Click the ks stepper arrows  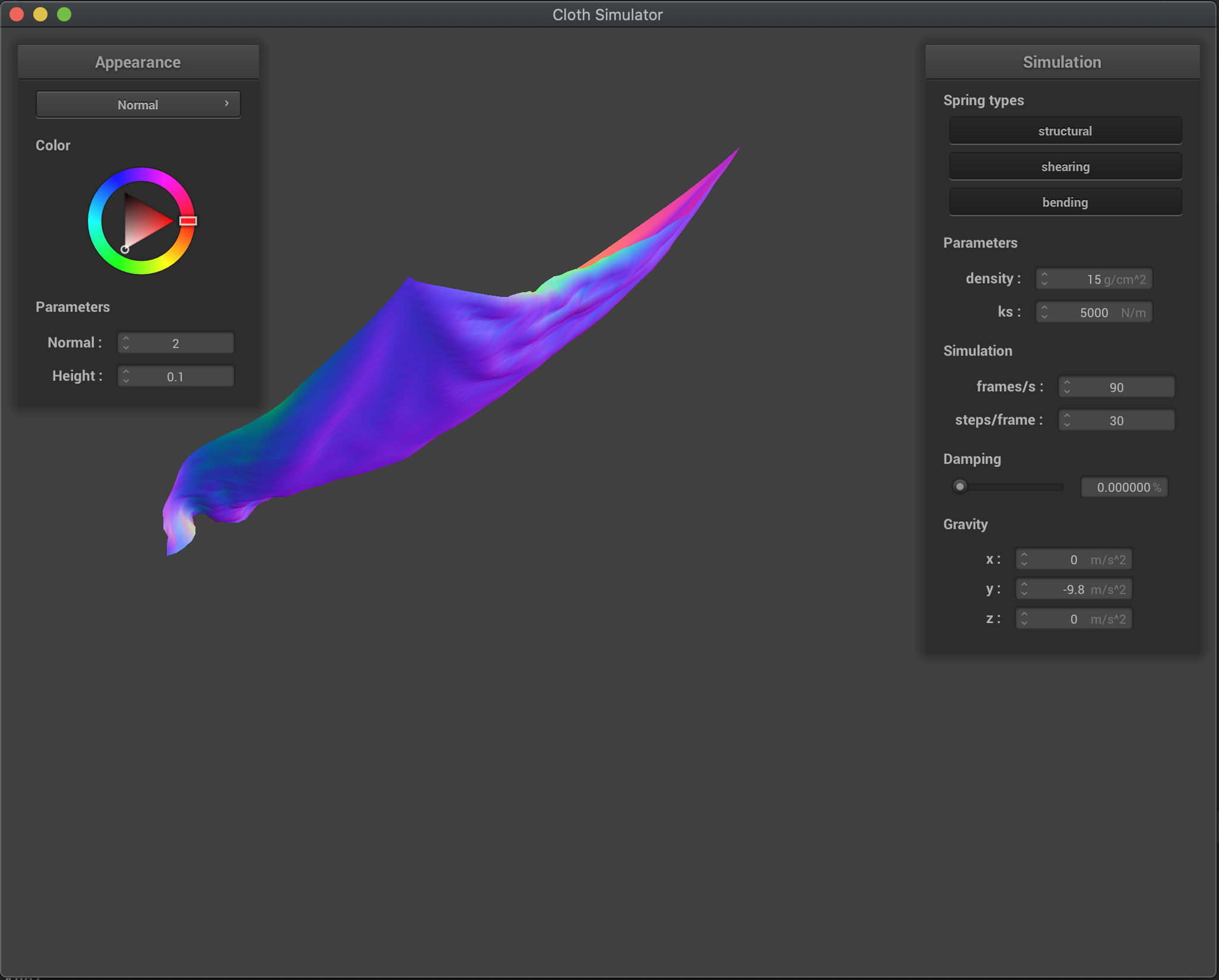tap(1044, 312)
